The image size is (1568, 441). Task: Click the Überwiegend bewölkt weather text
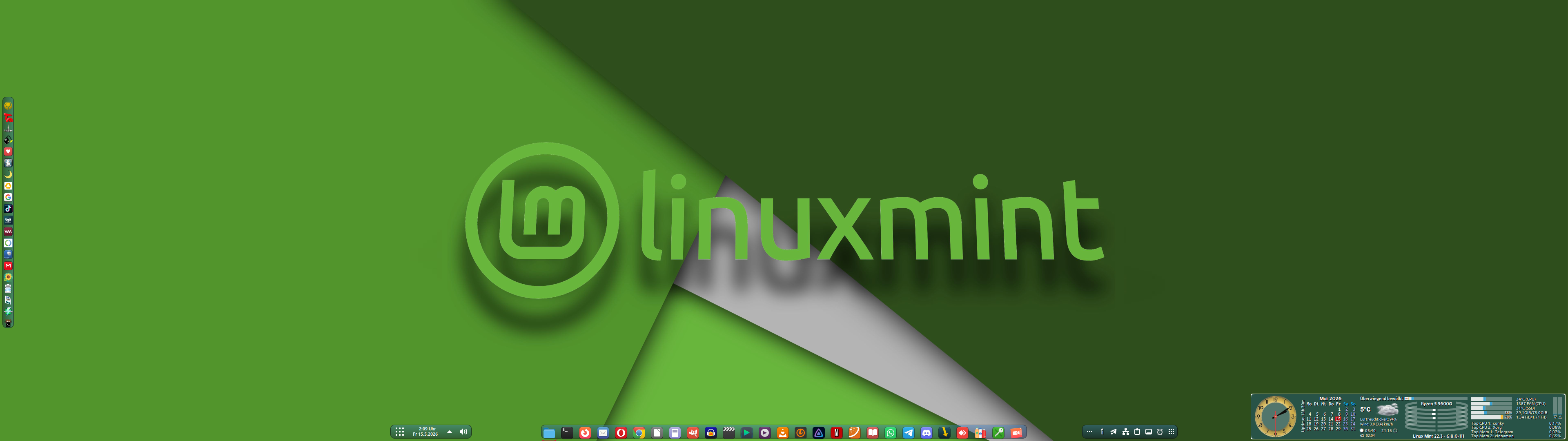pos(1381,399)
